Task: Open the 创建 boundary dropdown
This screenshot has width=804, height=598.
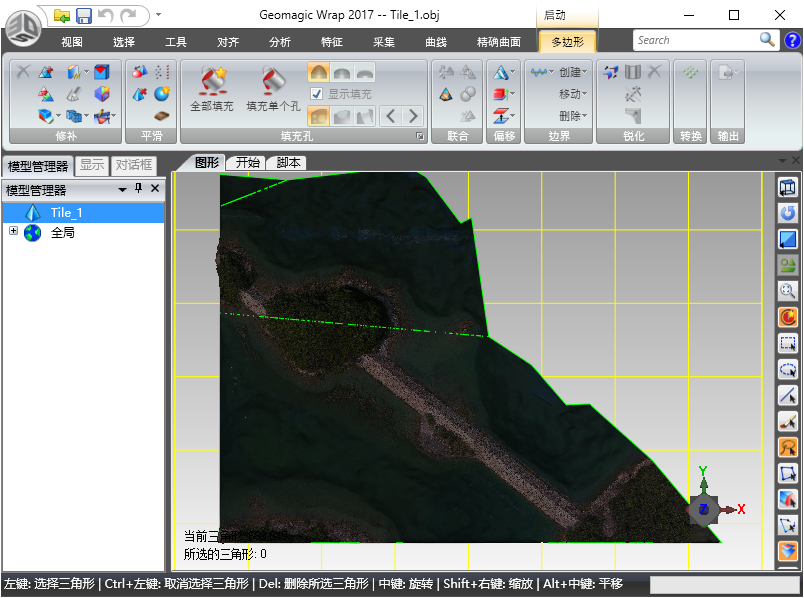Action: coord(573,72)
